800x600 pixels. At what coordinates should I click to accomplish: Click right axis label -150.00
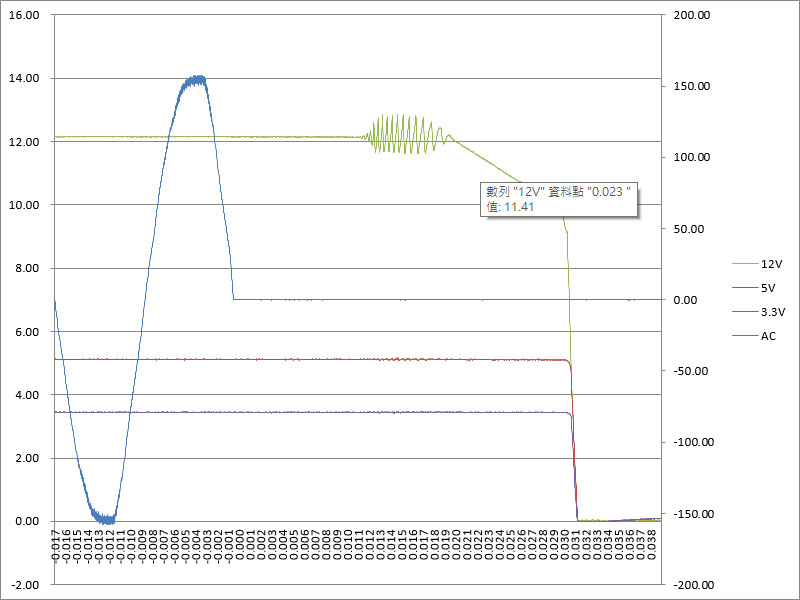click(693, 514)
